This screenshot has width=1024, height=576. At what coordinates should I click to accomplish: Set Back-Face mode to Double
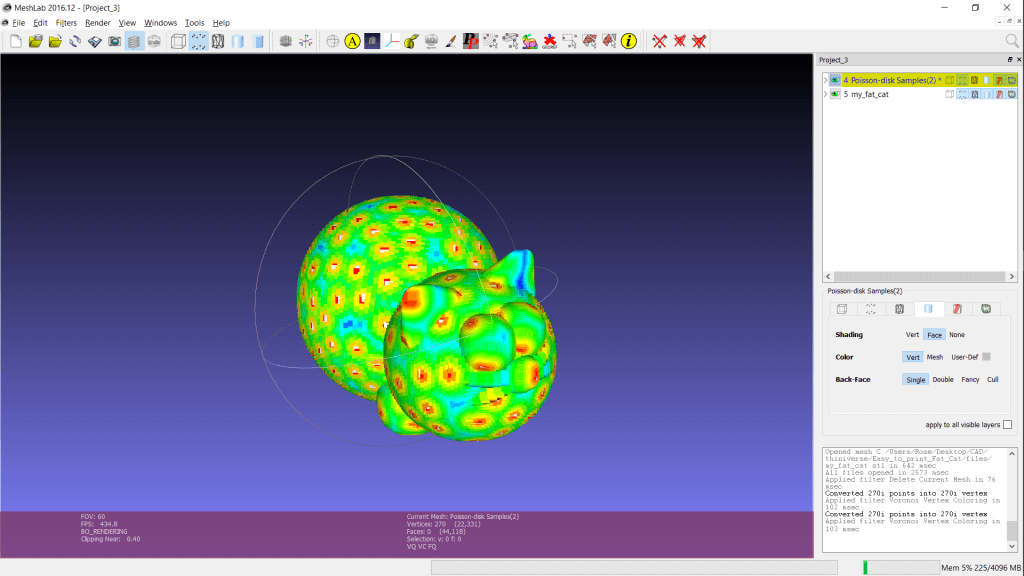pyautogui.click(x=943, y=380)
